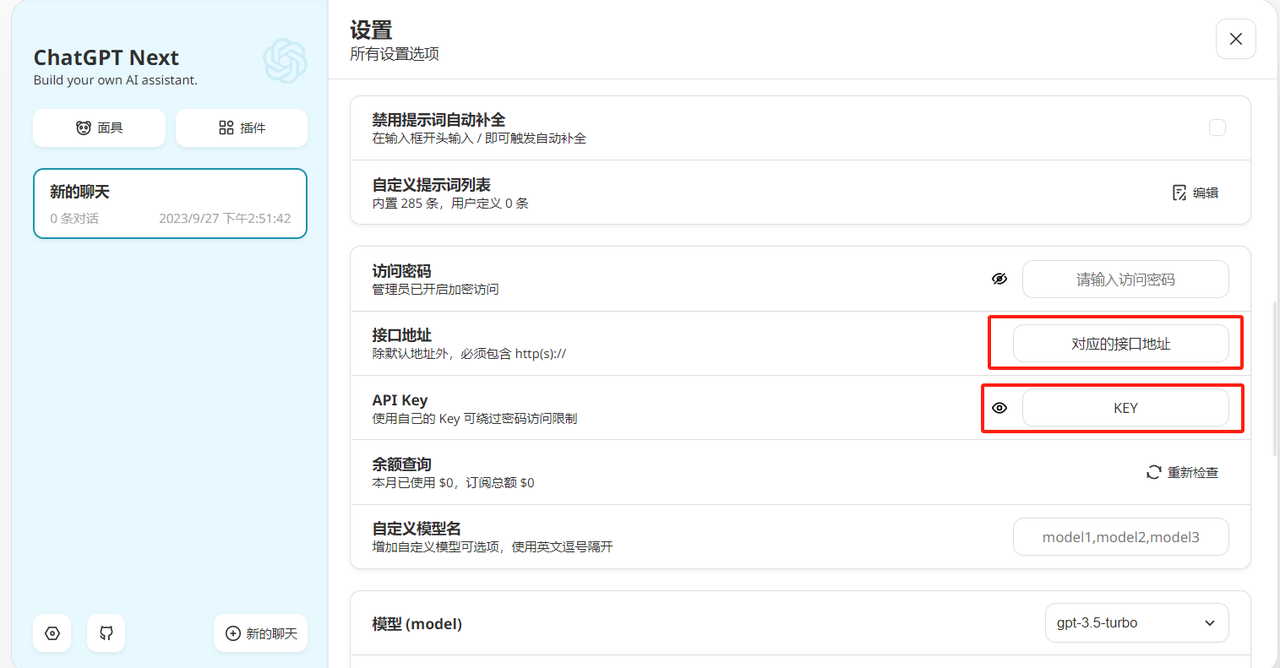Close the settings panel with X
The image size is (1280, 668).
click(x=1236, y=39)
